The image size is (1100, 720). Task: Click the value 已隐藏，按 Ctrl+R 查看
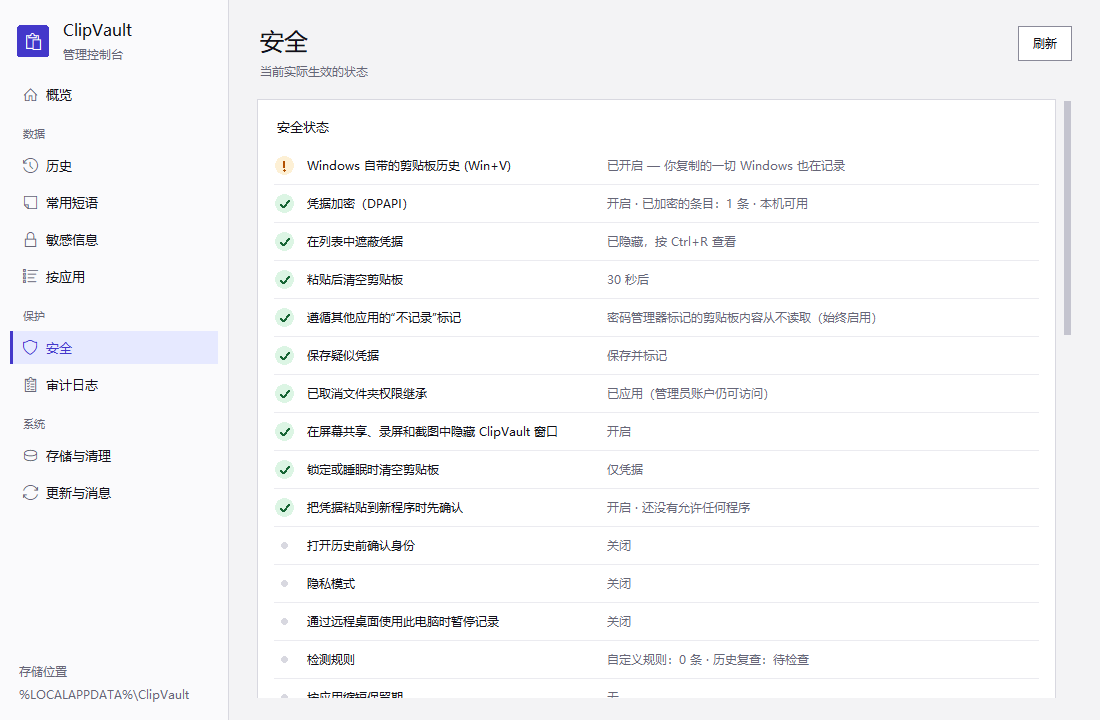tap(671, 241)
